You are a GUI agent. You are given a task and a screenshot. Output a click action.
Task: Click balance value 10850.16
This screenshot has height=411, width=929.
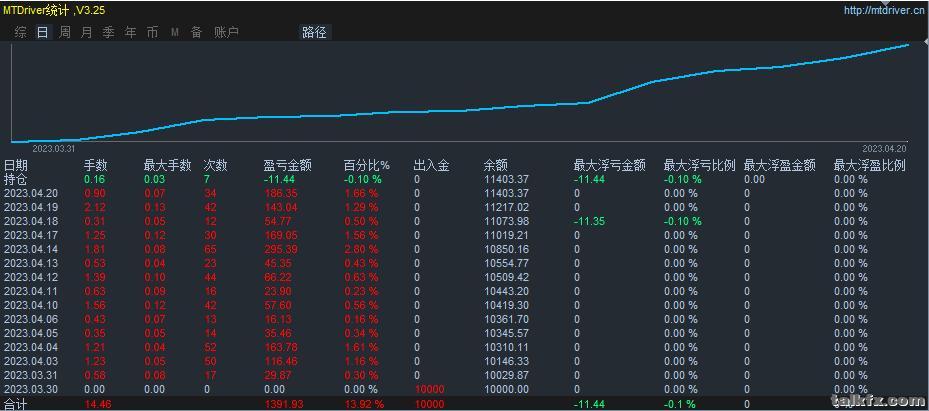(x=507, y=249)
